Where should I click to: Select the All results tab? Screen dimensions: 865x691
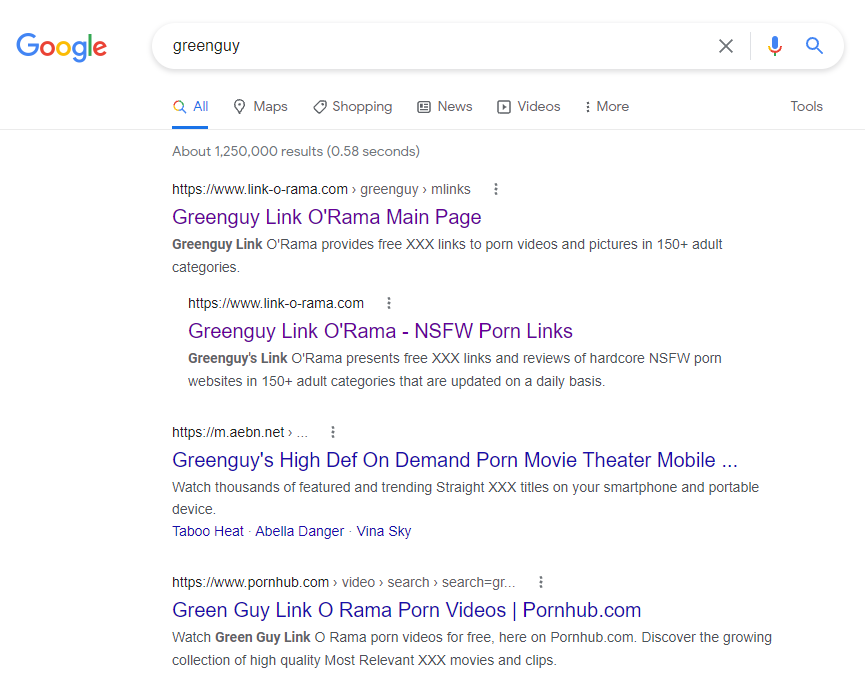[x=190, y=106]
